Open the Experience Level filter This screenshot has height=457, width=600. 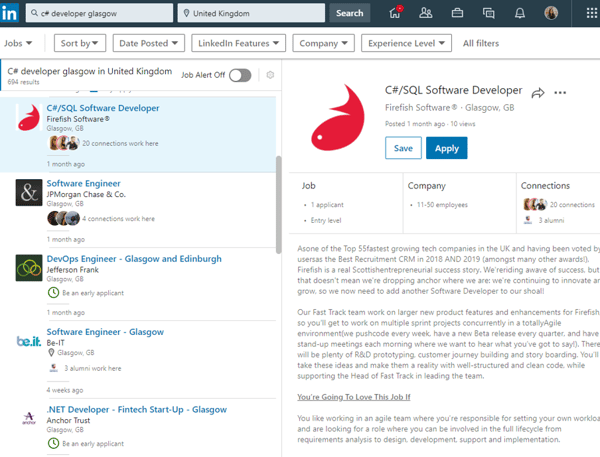(406, 43)
